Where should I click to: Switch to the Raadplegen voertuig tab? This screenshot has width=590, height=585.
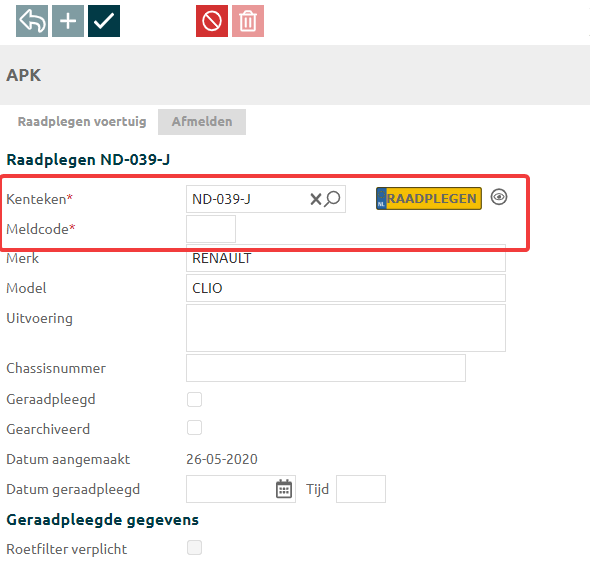[x=82, y=122]
